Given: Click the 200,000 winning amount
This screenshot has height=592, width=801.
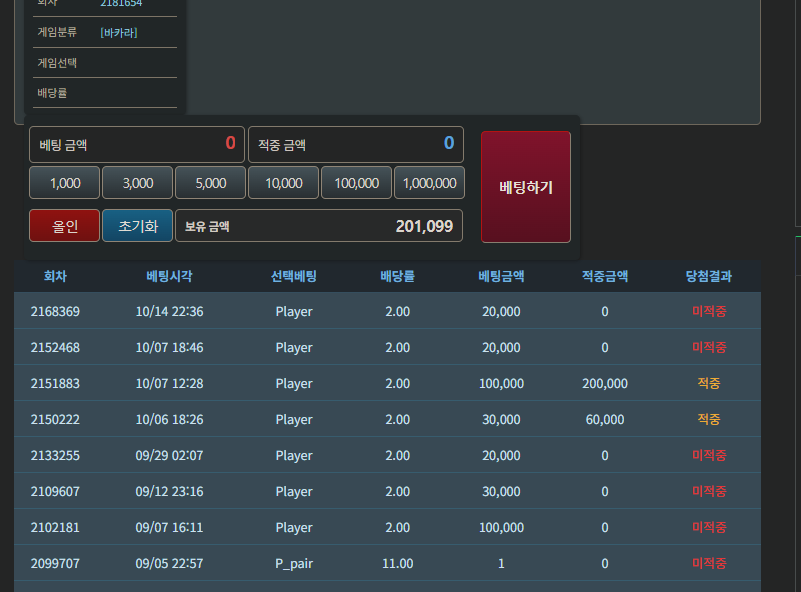Looking at the screenshot, I should coord(605,384).
